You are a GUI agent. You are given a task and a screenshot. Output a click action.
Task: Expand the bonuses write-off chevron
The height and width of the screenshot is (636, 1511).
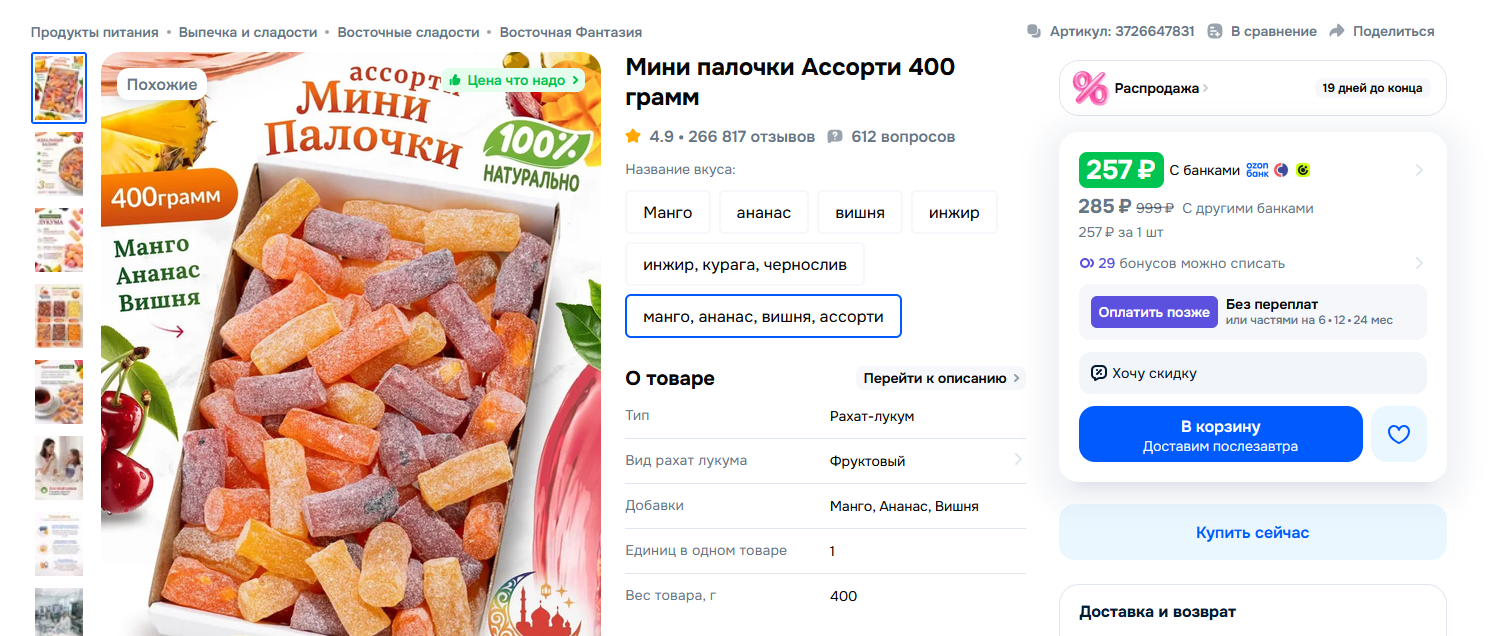[1419, 264]
